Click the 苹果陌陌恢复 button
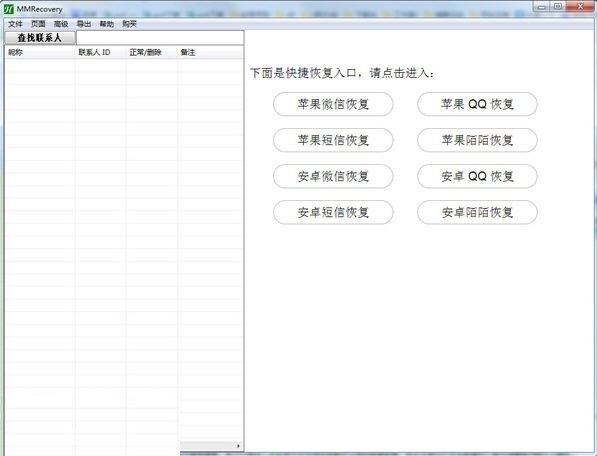This screenshot has height=456, width=597. pos(477,140)
